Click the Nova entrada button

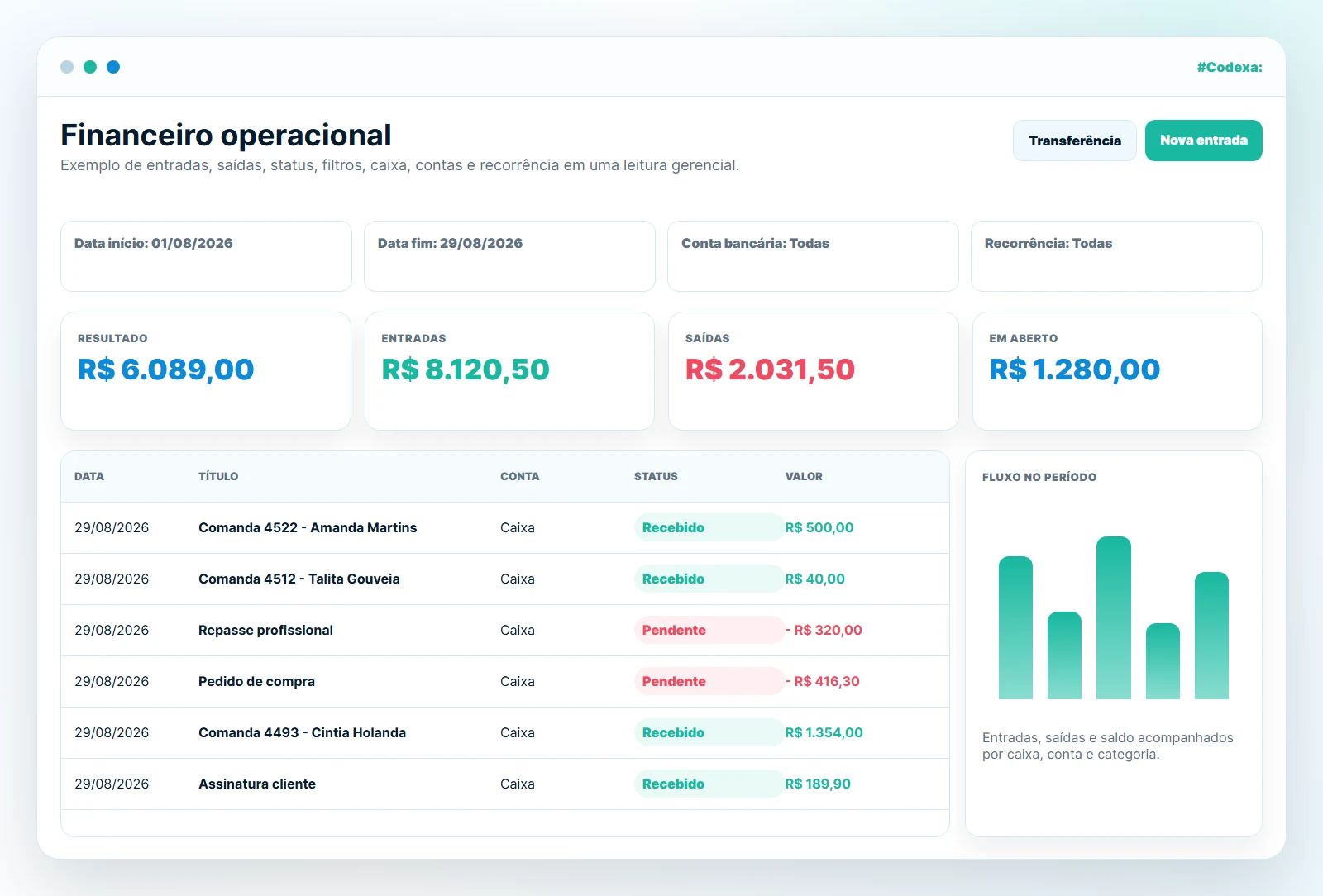[x=1203, y=141]
